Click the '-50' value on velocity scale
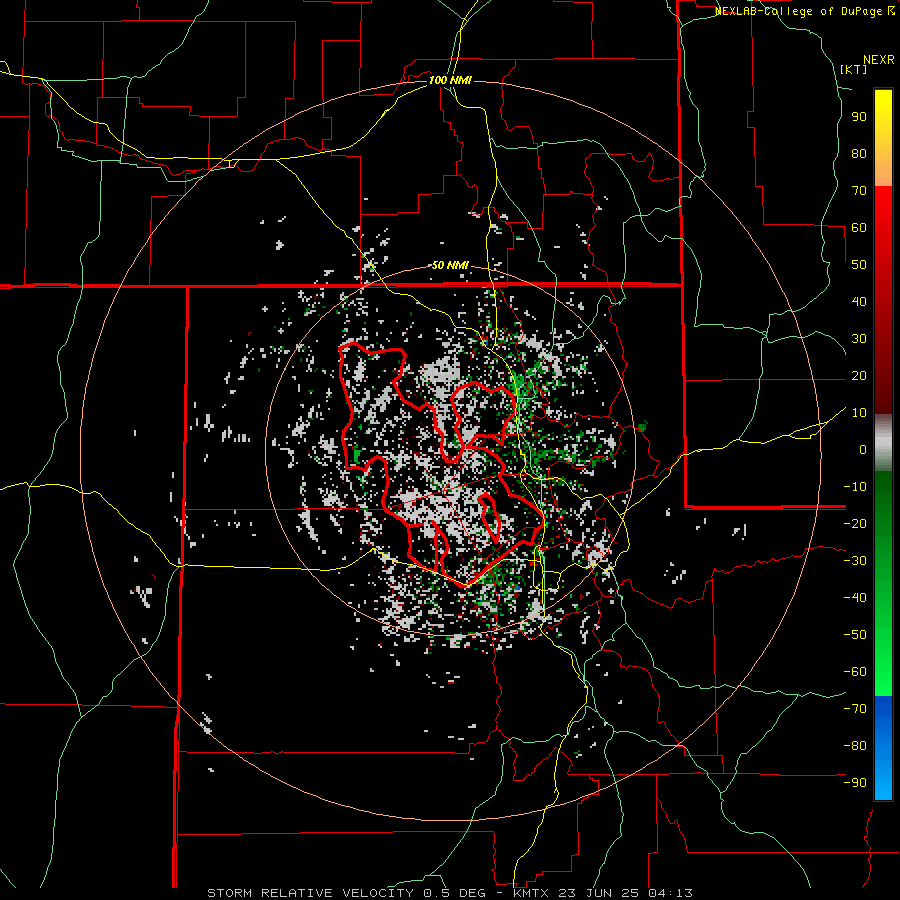The height and width of the screenshot is (900, 900). pos(855,635)
